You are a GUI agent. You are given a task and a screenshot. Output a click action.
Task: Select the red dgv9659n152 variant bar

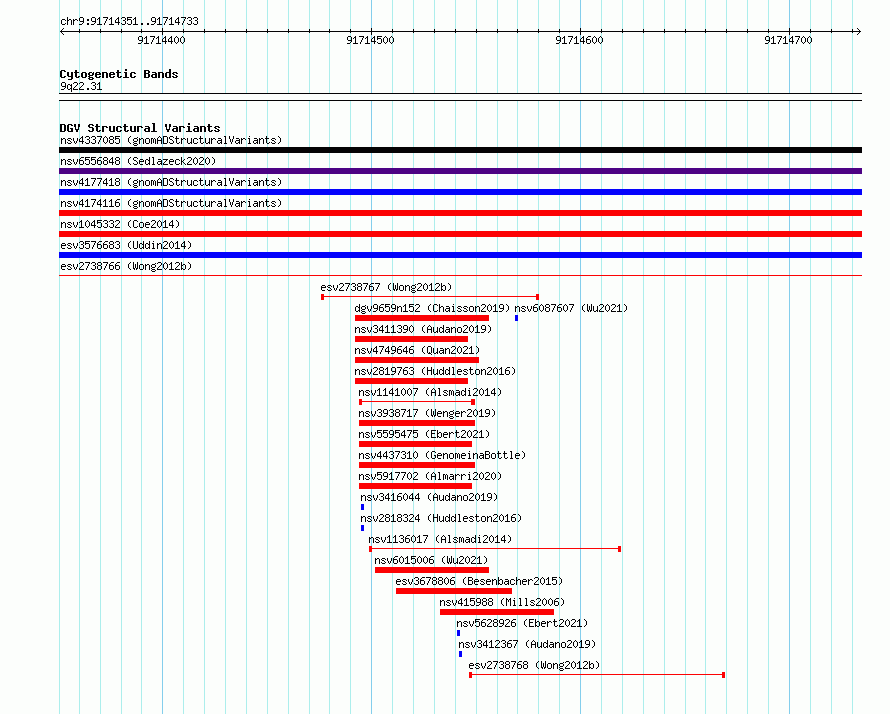(422, 318)
